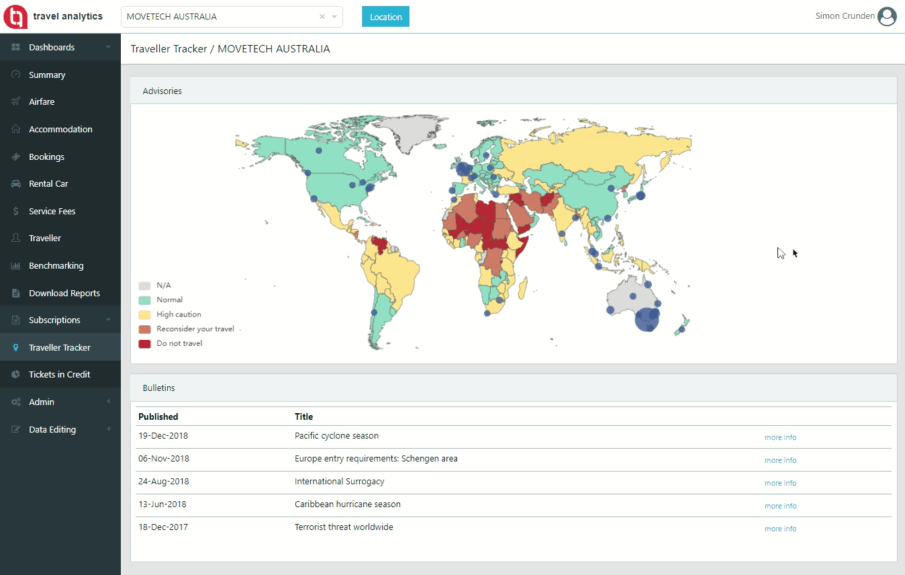This screenshot has height=575, width=905.
Task: Click the Accommodation icon in sidebar
Action: point(16,129)
